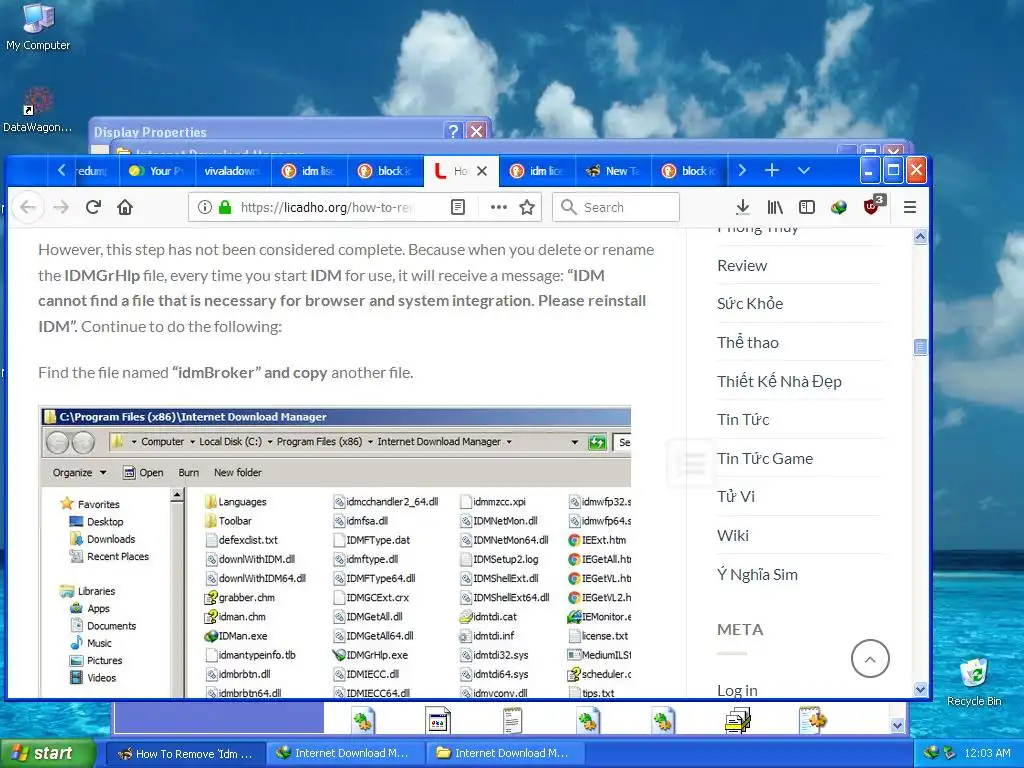The height and width of the screenshot is (768, 1024).
Task: Open the Tử Vi category link
Action: point(735,497)
